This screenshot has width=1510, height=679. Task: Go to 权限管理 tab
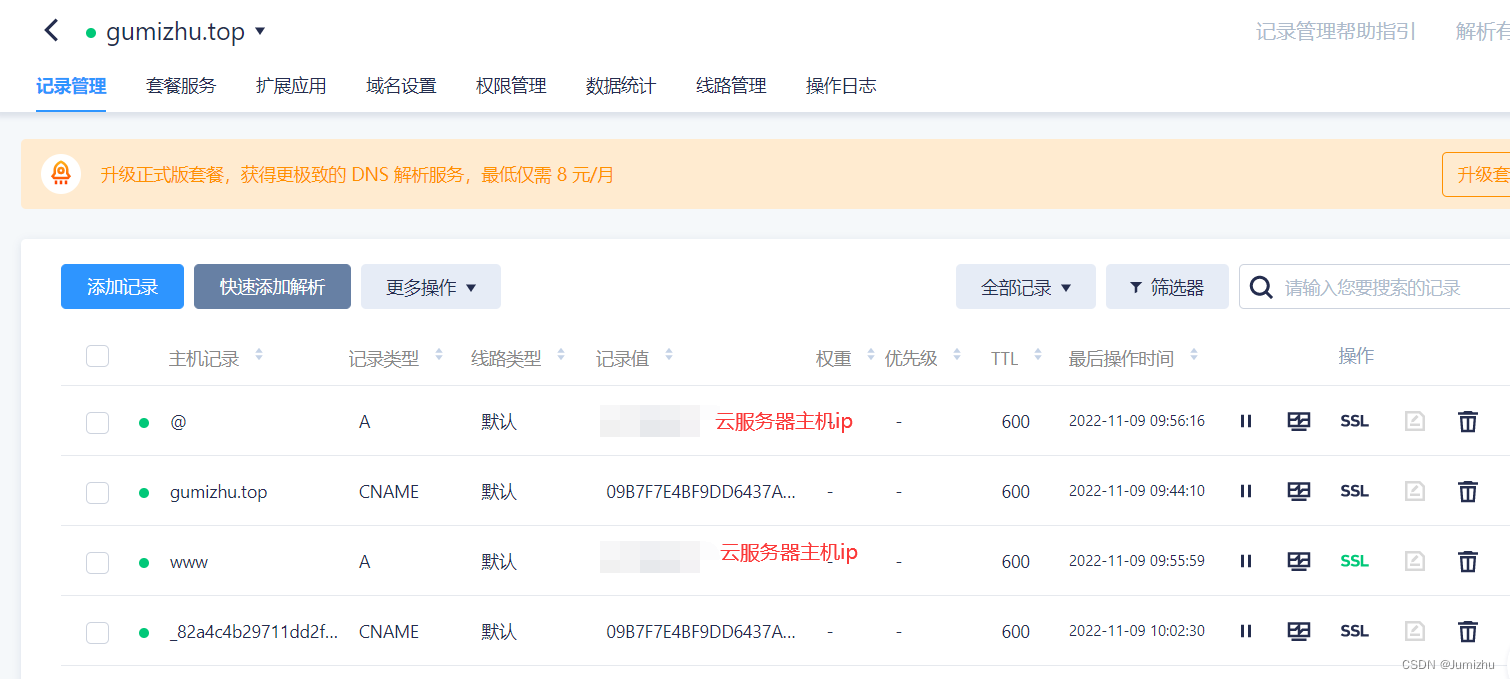pyautogui.click(x=511, y=86)
